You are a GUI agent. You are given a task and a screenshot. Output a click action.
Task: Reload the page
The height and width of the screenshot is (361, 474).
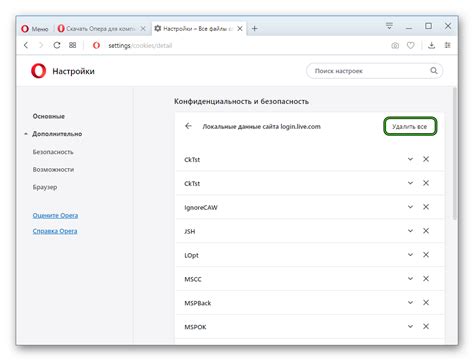57,45
